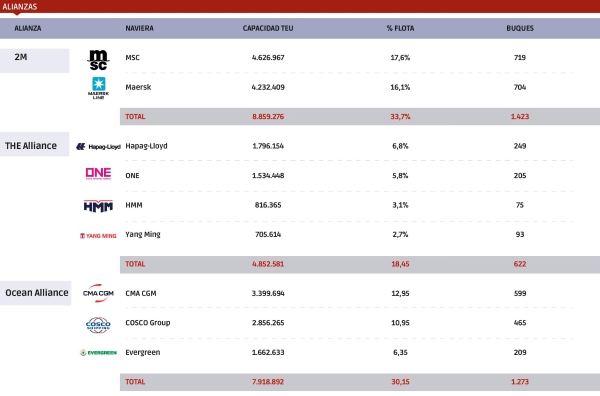Select the Hapag-Lloyd logo
The width and height of the screenshot is (600, 396).
click(x=98, y=147)
